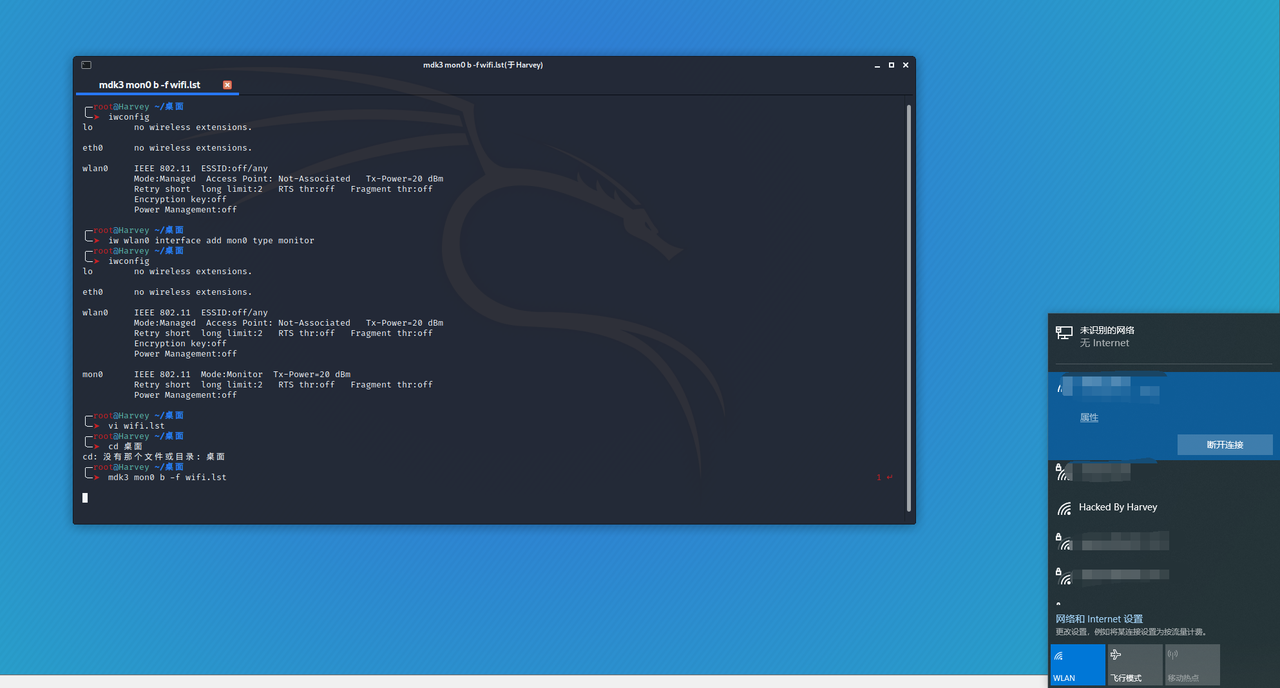Open 网络和 Internet 设置 link
Image resolution: width=1280 pixels, height=688 pixels.
coord(1099,619)
